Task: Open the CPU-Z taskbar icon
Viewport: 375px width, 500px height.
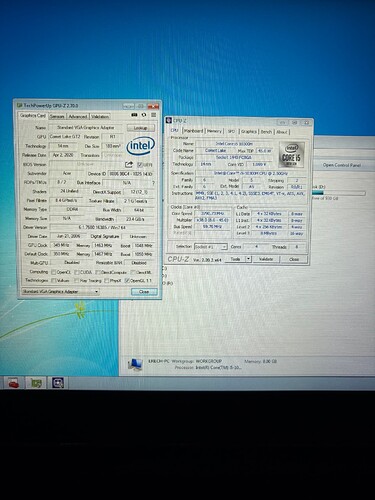Action: coord(58,383)
